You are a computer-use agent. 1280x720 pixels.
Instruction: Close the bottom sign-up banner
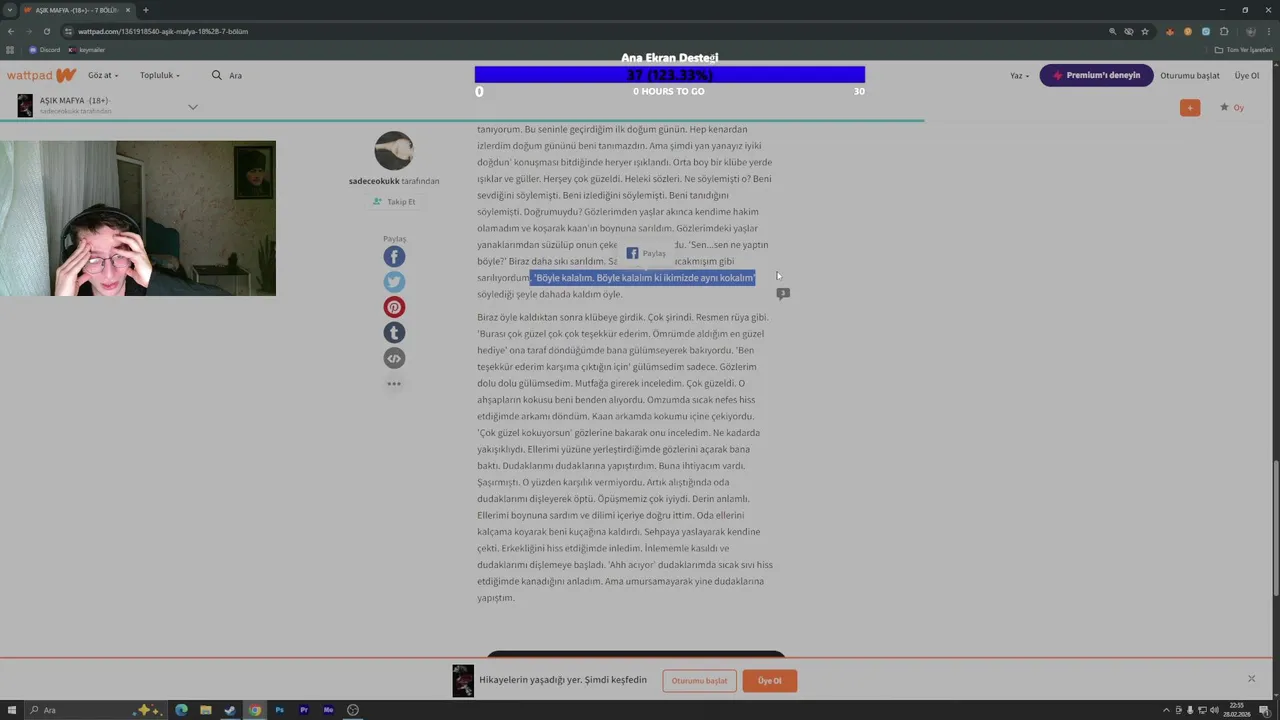(x=1251, y=679)
